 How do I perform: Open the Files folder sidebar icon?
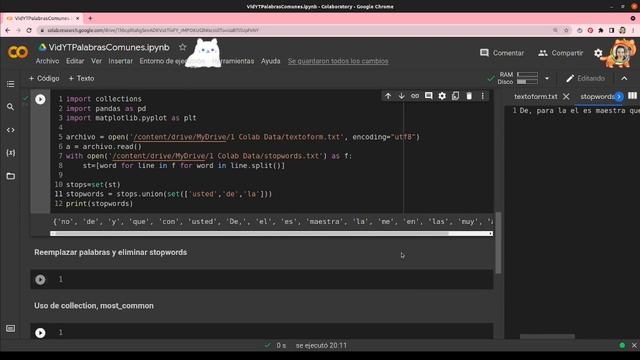[x=11, y=176]
